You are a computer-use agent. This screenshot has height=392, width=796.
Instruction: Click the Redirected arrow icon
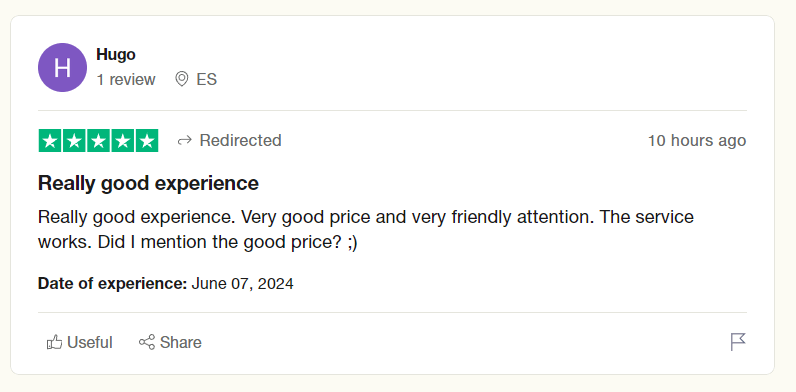tap(184, 141)
